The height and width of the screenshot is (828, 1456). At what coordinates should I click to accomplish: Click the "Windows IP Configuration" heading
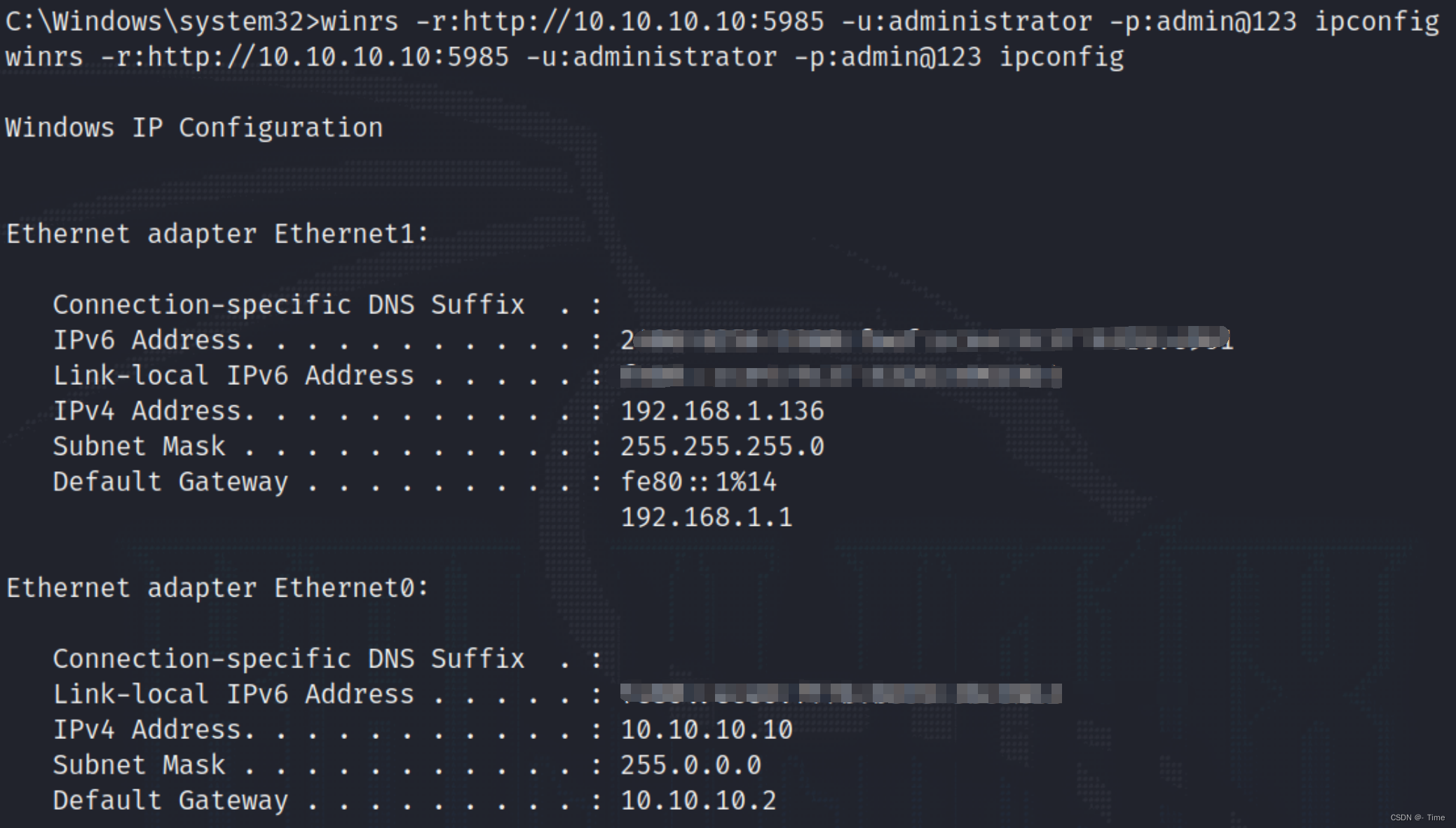(194, 128)
